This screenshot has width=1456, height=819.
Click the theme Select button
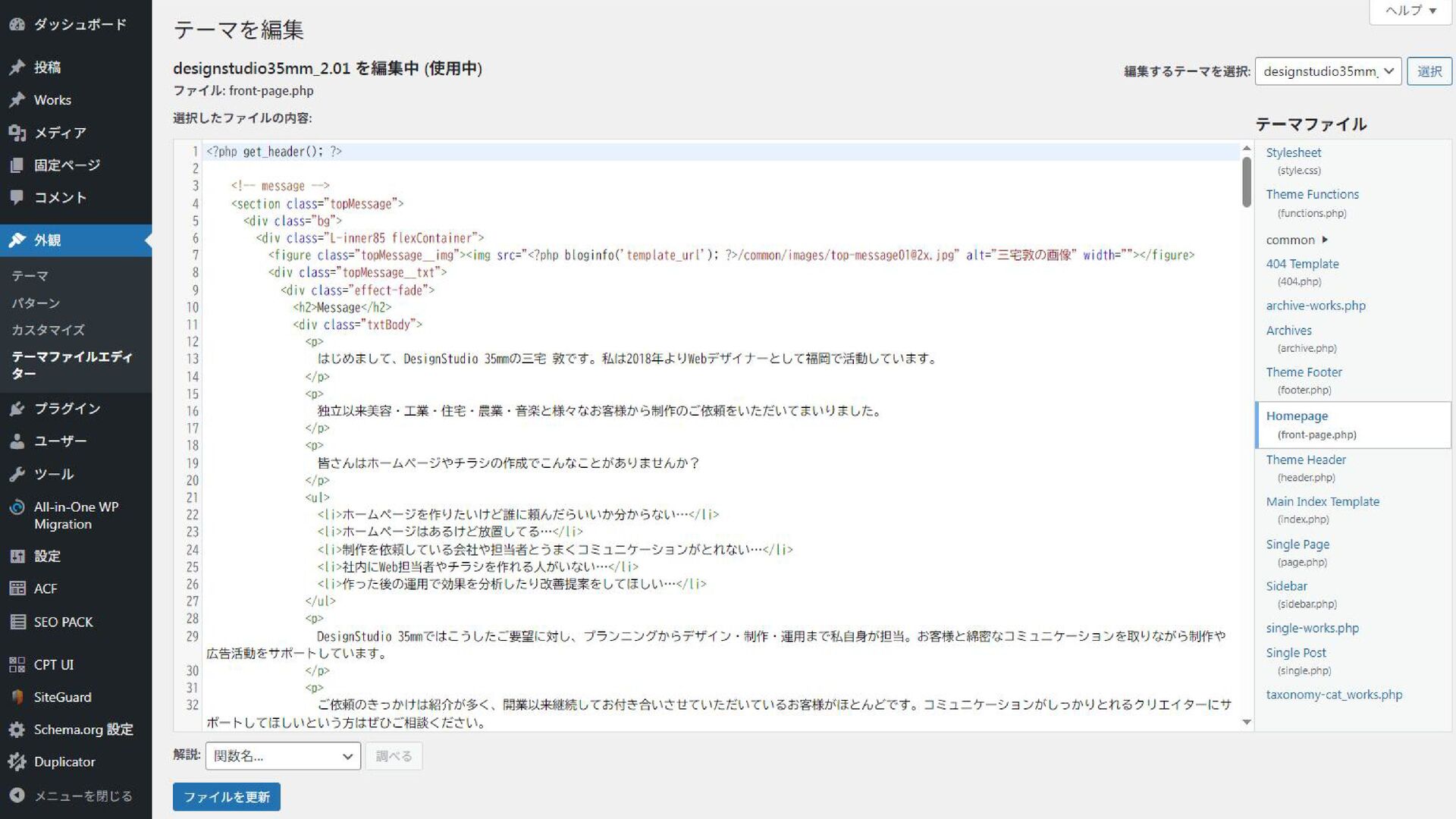[x=1429, y=71]
